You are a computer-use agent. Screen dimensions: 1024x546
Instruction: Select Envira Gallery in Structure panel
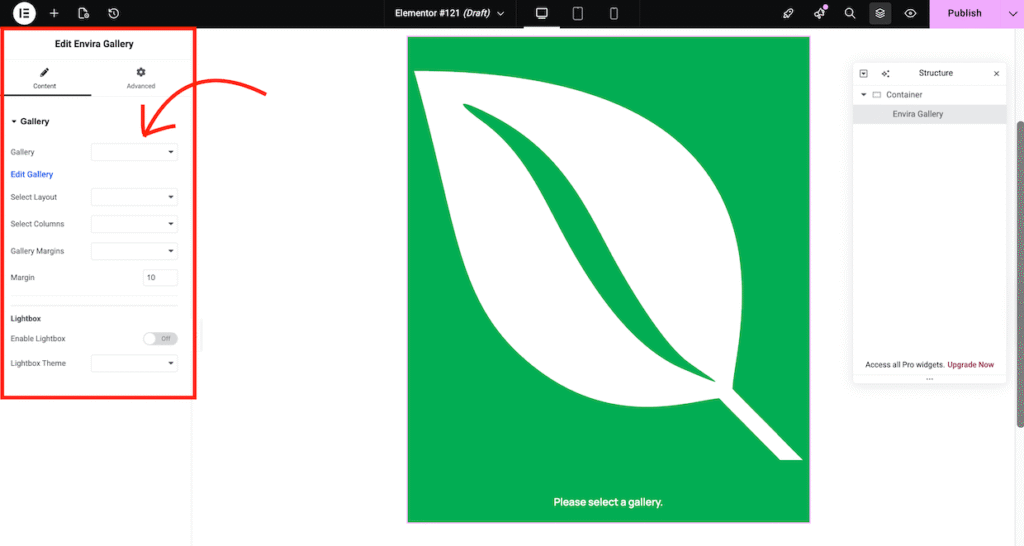coord(929,114)
